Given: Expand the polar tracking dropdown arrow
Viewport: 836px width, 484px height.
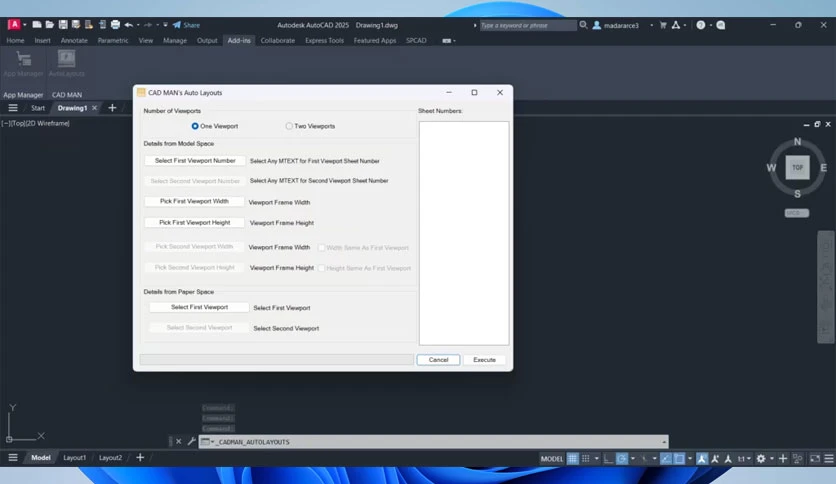Looking at the screenshot, I should coord(633,458).
